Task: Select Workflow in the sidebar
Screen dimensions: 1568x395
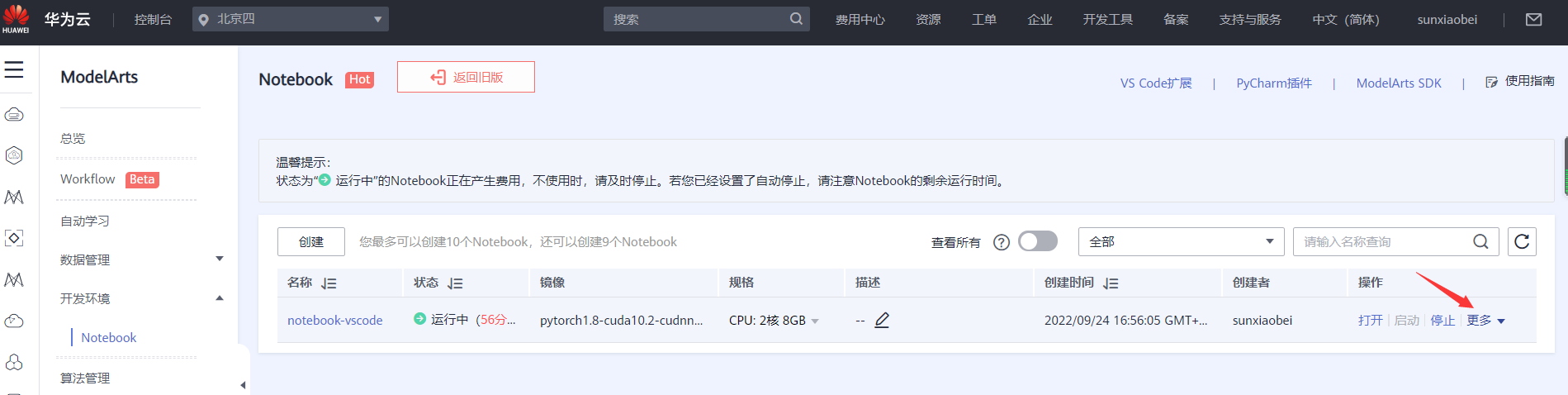Action: [x=88, y=179]
